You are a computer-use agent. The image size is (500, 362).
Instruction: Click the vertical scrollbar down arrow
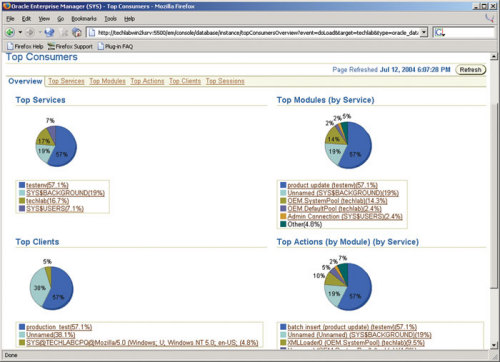click(494, 345)
